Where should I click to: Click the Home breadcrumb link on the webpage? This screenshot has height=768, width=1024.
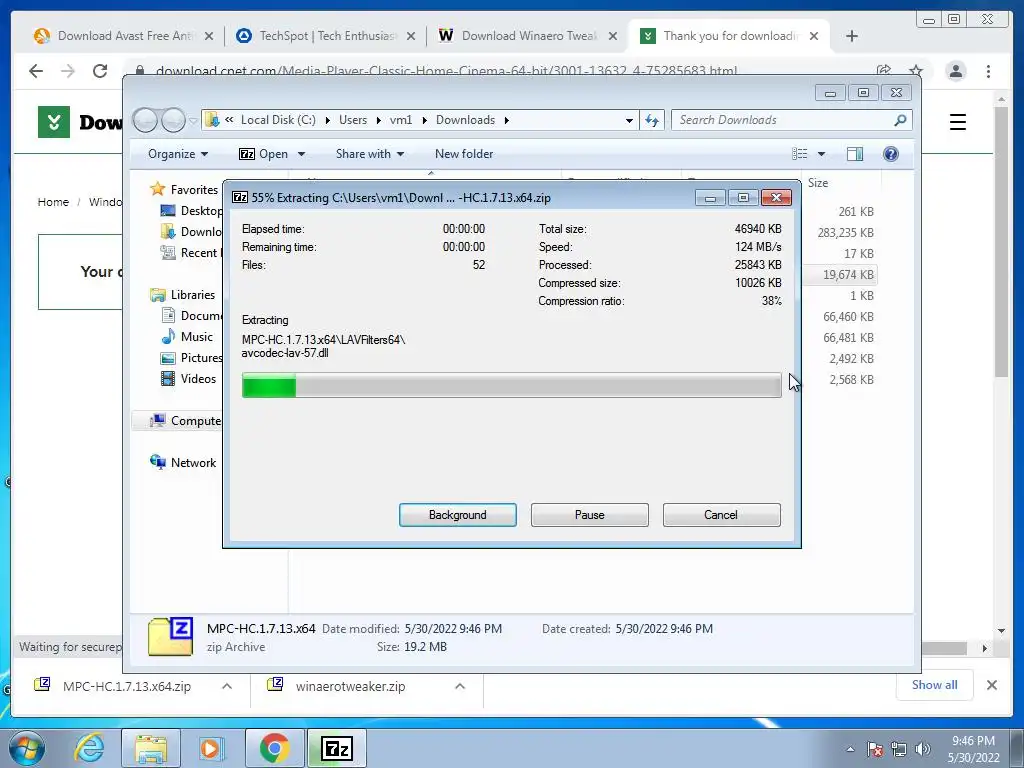53,202
